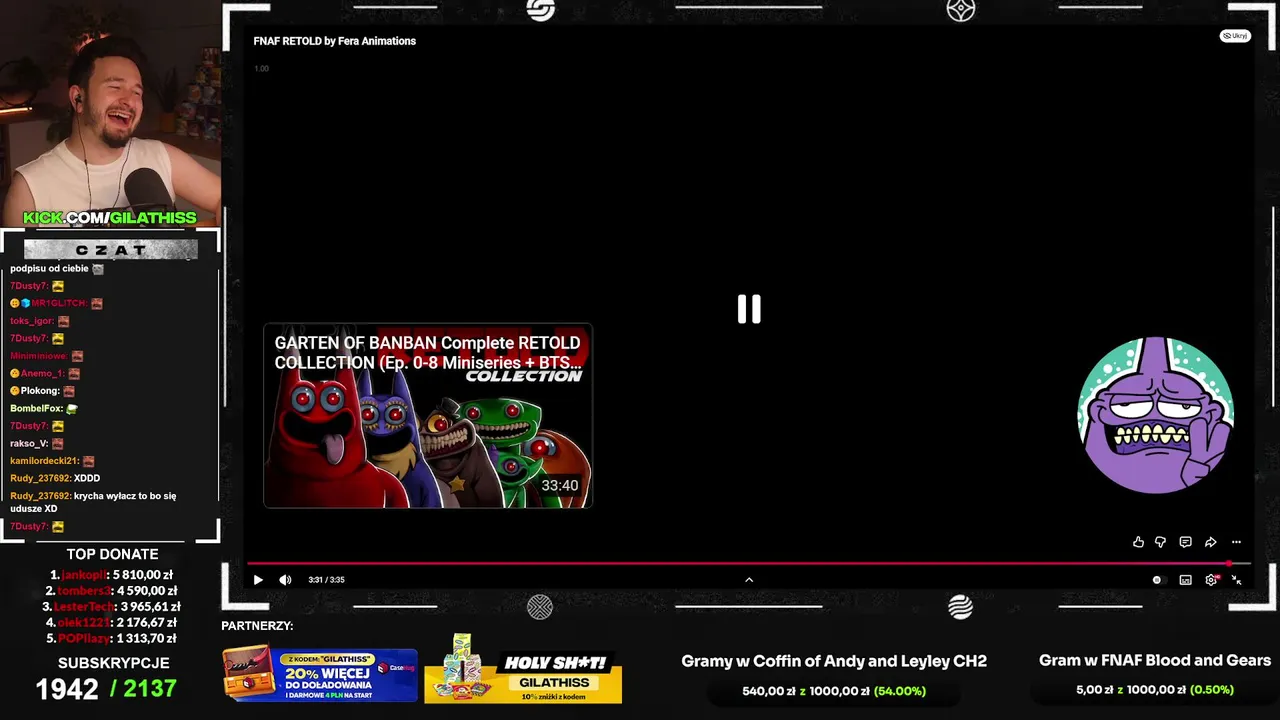Exit fullscreen with the collapse arrows icon
This screenshot has height=720, width=1280.
1237,580
